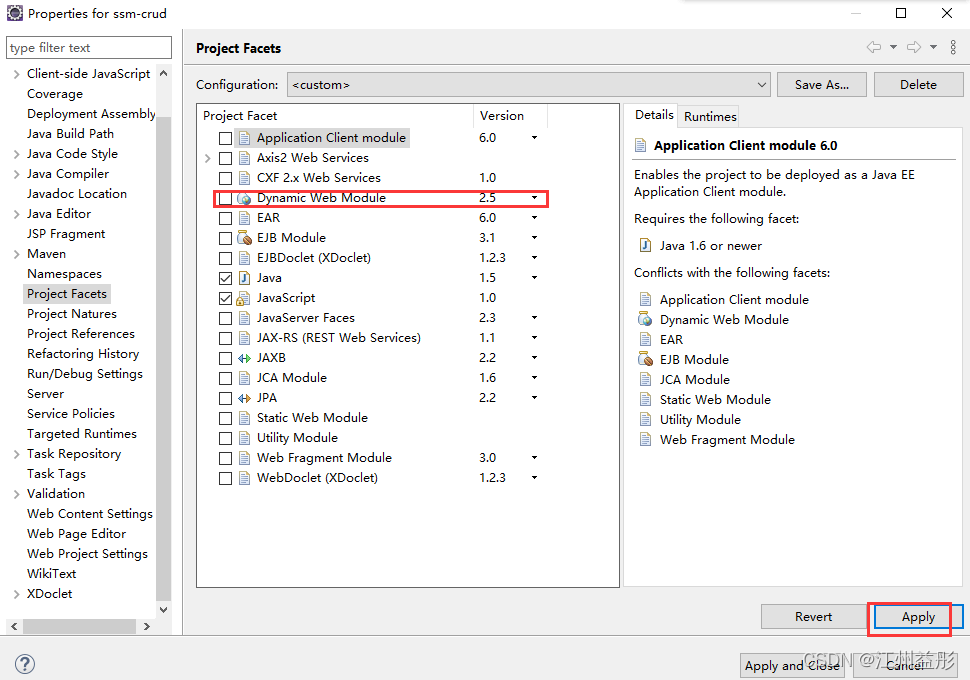Click the JAXB arrows icon
Image resolution: width=970 pixels, height=680 pixels.
coord(244,358)
